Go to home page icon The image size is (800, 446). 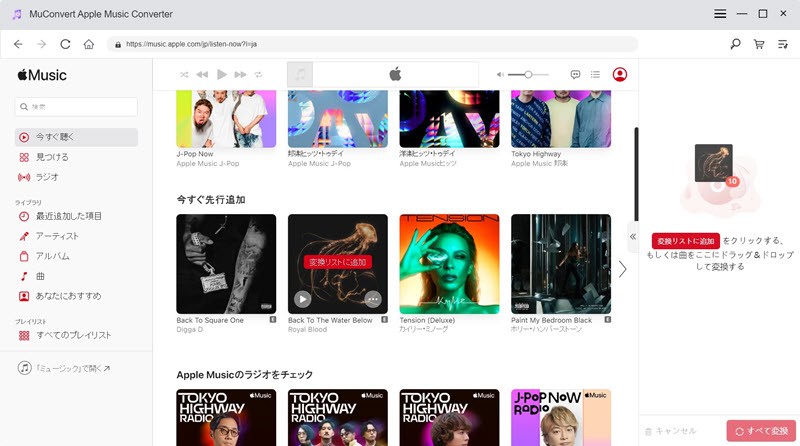pyautogui.click(x=89, y=44)
